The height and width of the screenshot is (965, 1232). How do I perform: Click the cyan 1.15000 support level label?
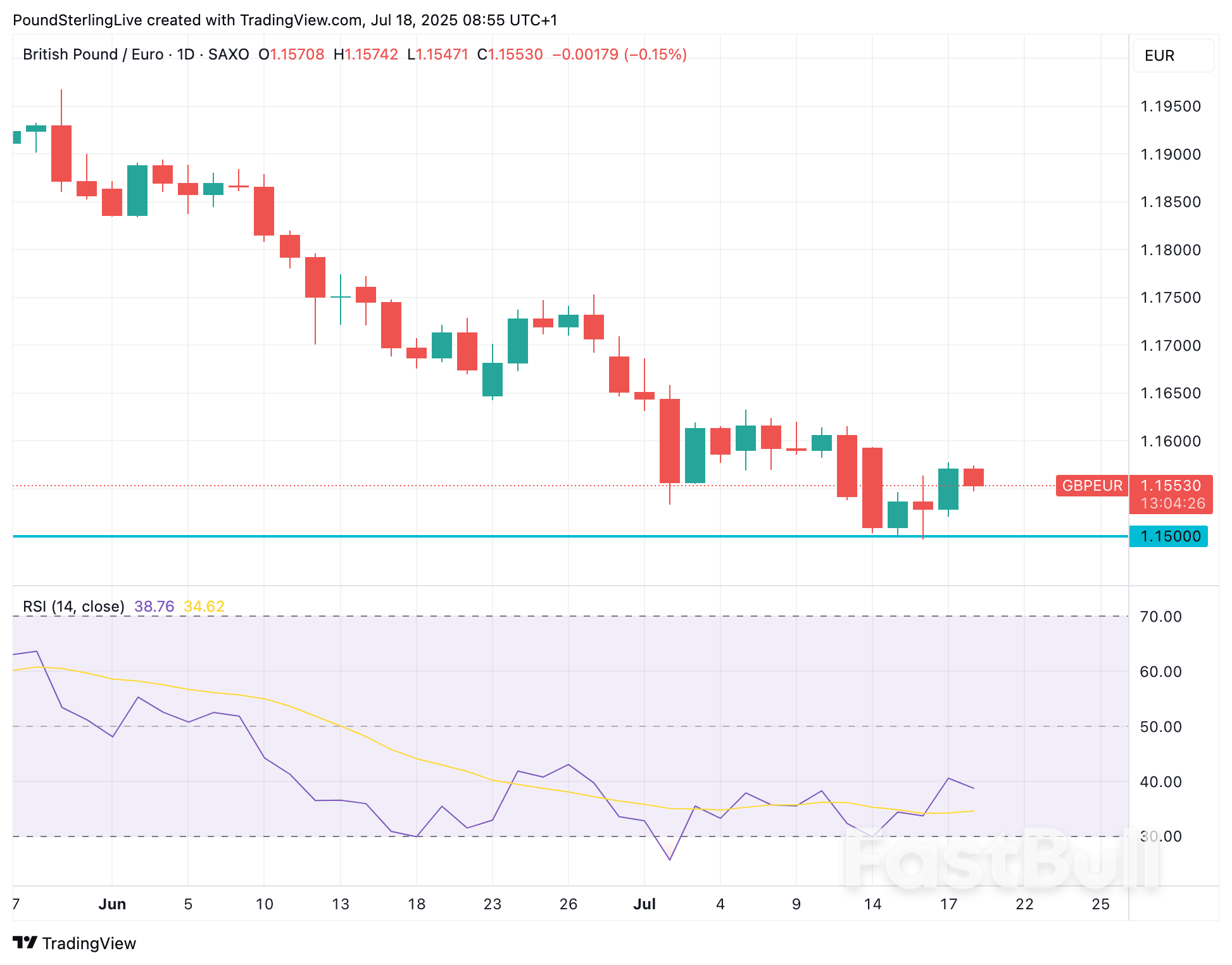(1168, 536)
